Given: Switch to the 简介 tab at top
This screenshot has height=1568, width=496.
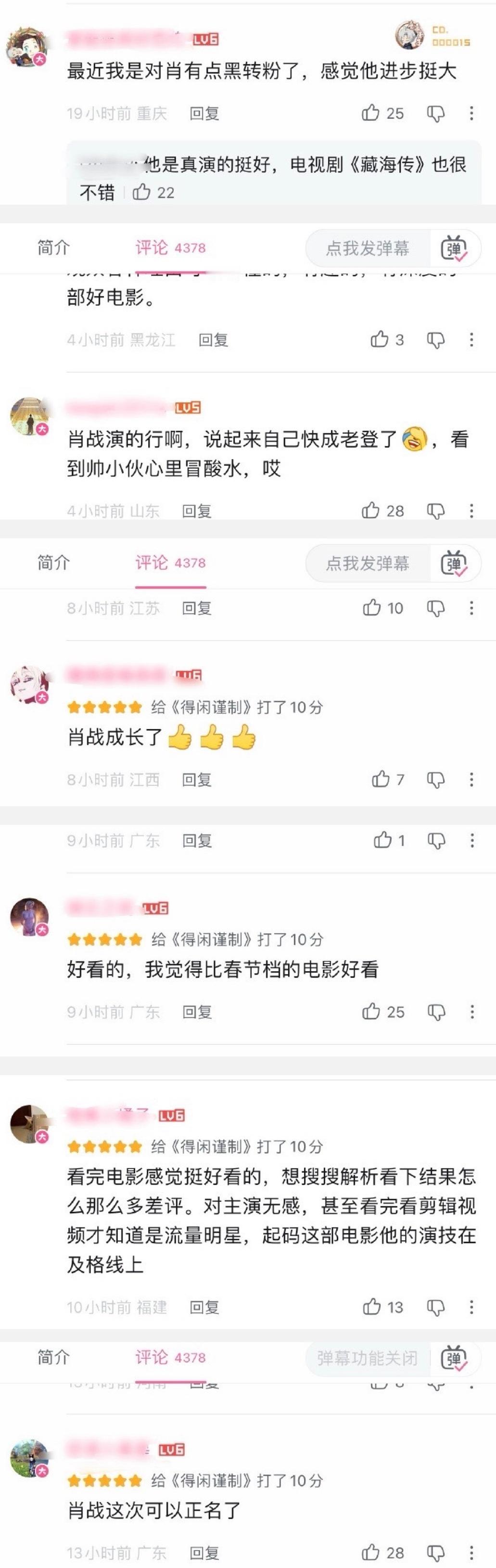Looking at the screenshot, I should coord(53,248).
